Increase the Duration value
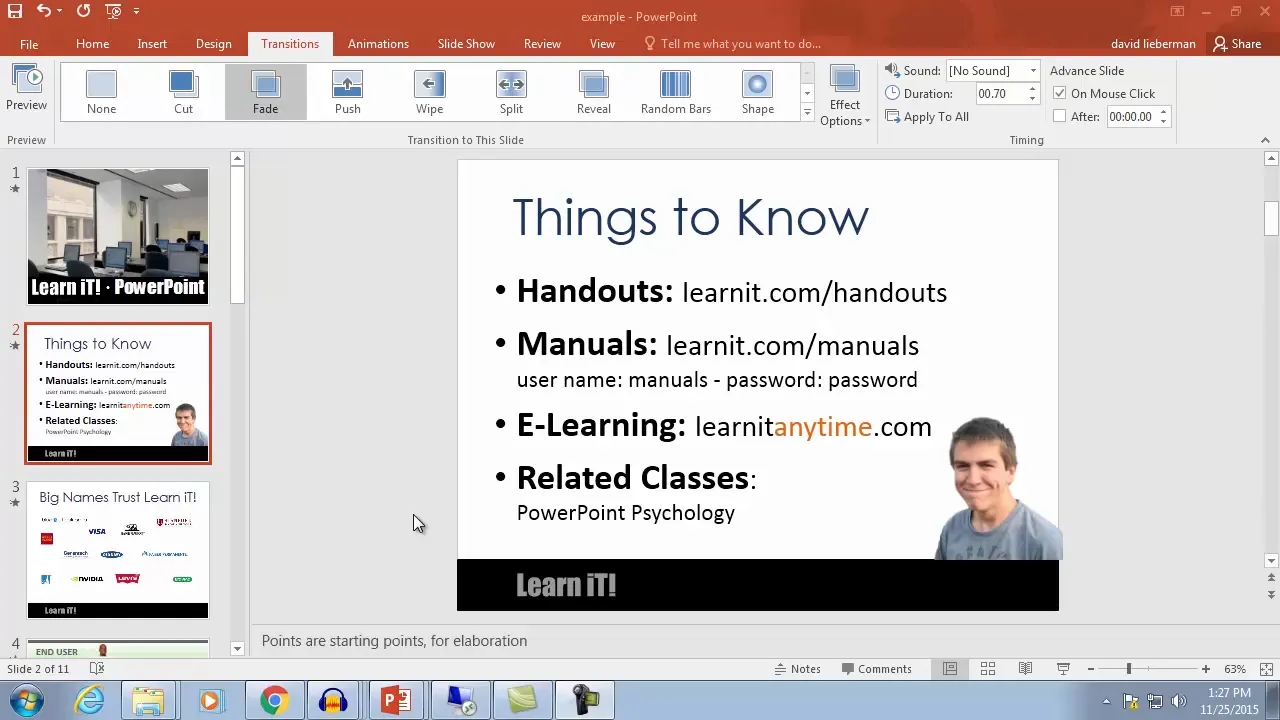The width and height of the screenshot is (1280, 720). pos(1031,89)
